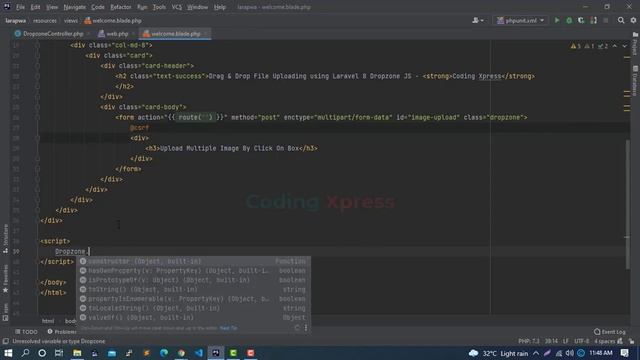Open Search Everywhere magnifier icon
This screenshot has height=360, width=640.
point(621,20)
